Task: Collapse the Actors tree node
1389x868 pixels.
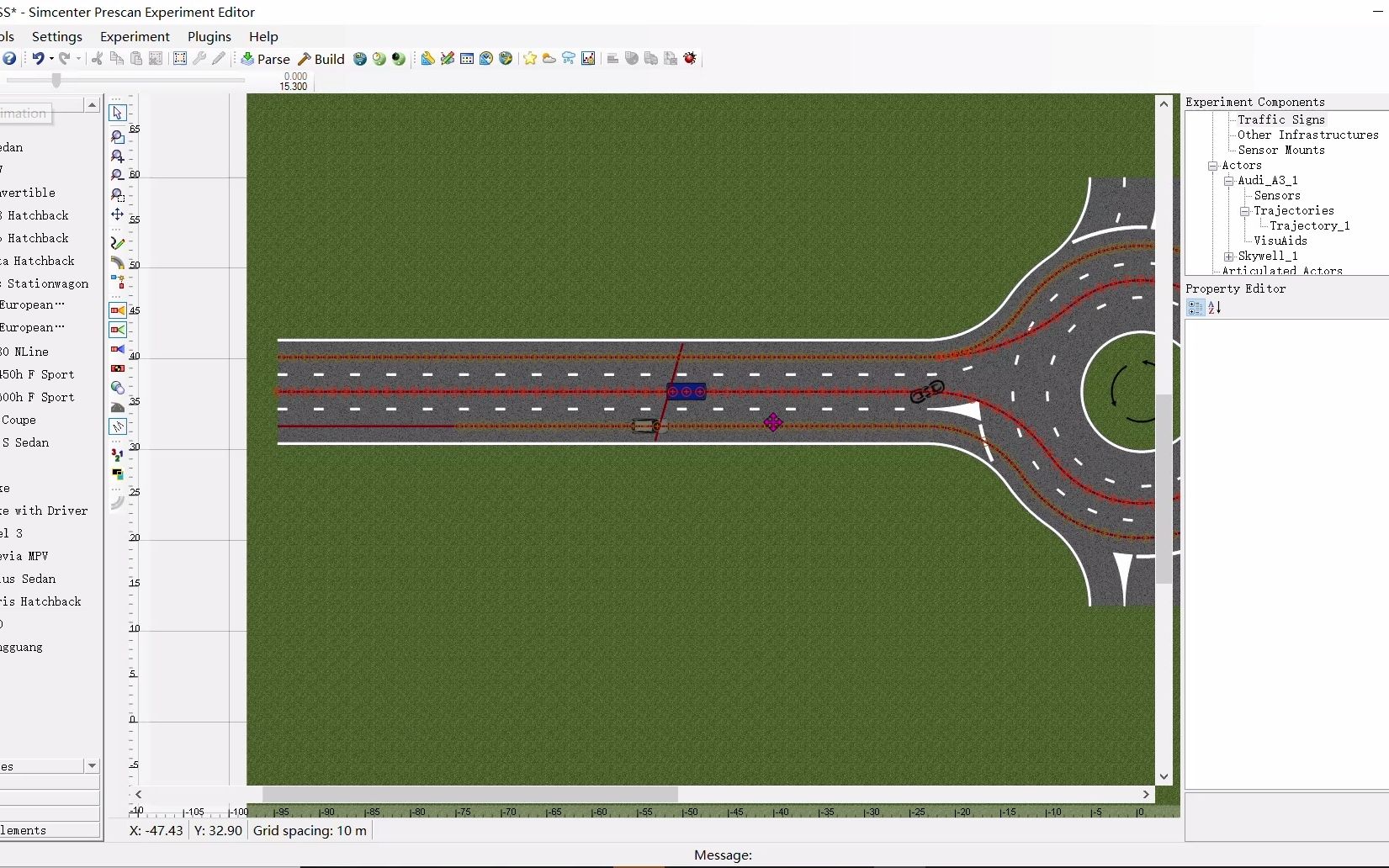Action: [1213, 166]
